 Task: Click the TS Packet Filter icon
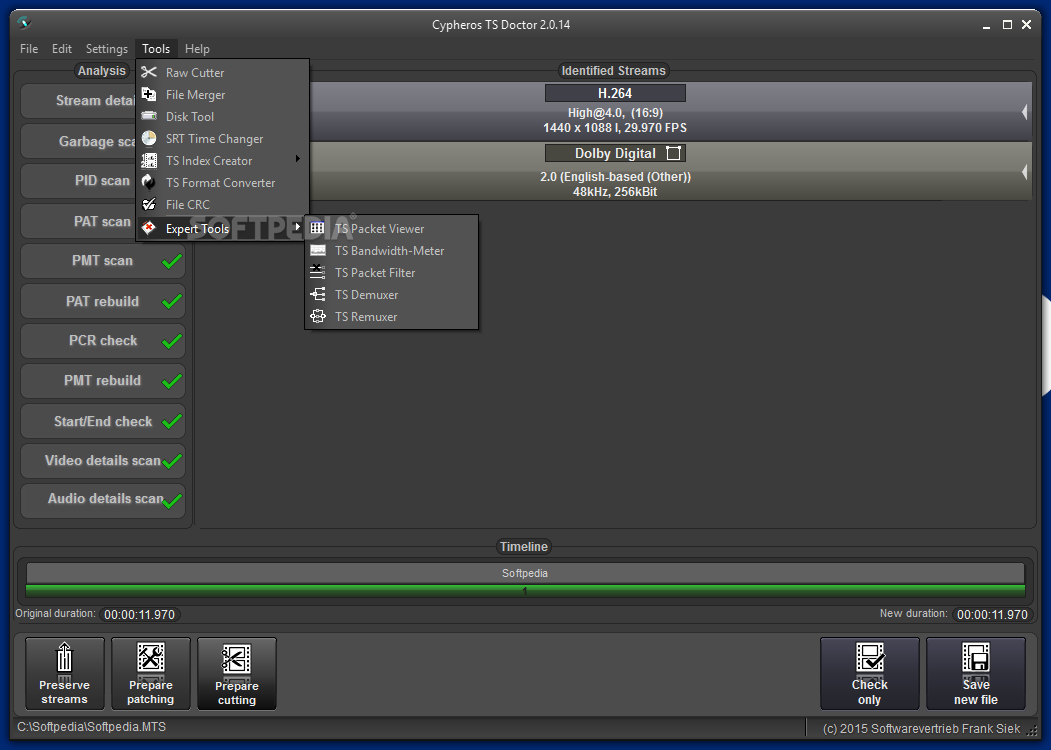coord(318,272)
